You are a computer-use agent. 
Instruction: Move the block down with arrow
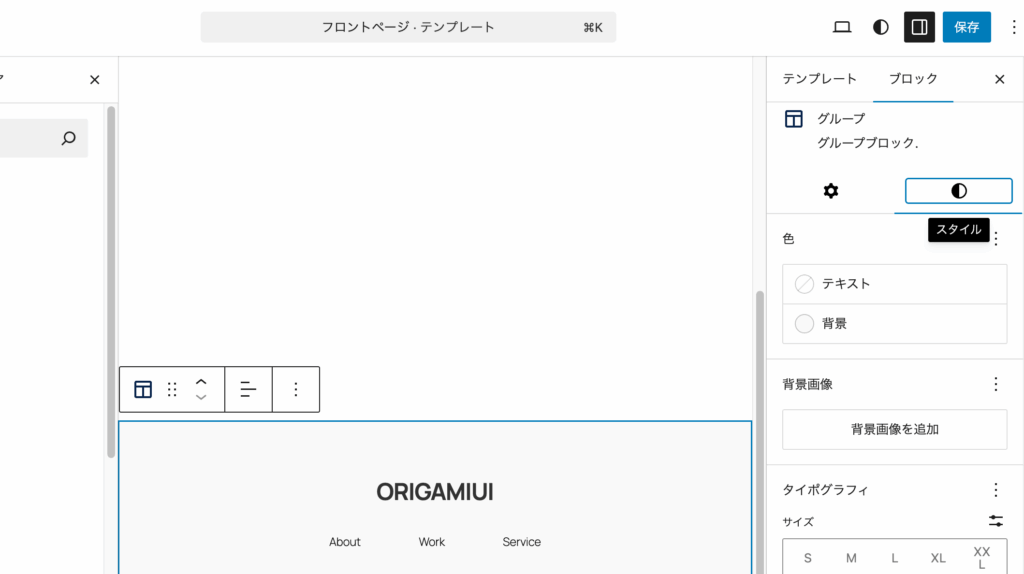[x=201, y=398]
